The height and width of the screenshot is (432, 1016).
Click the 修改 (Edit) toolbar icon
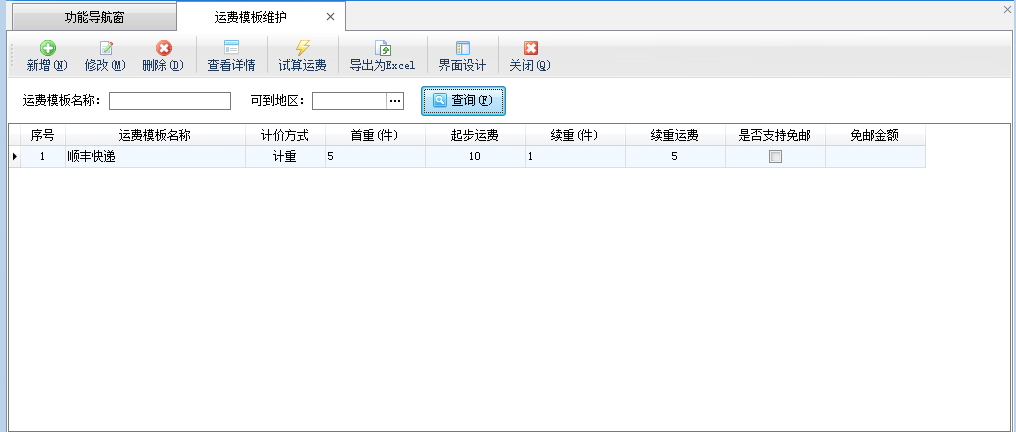pos(105,49)
